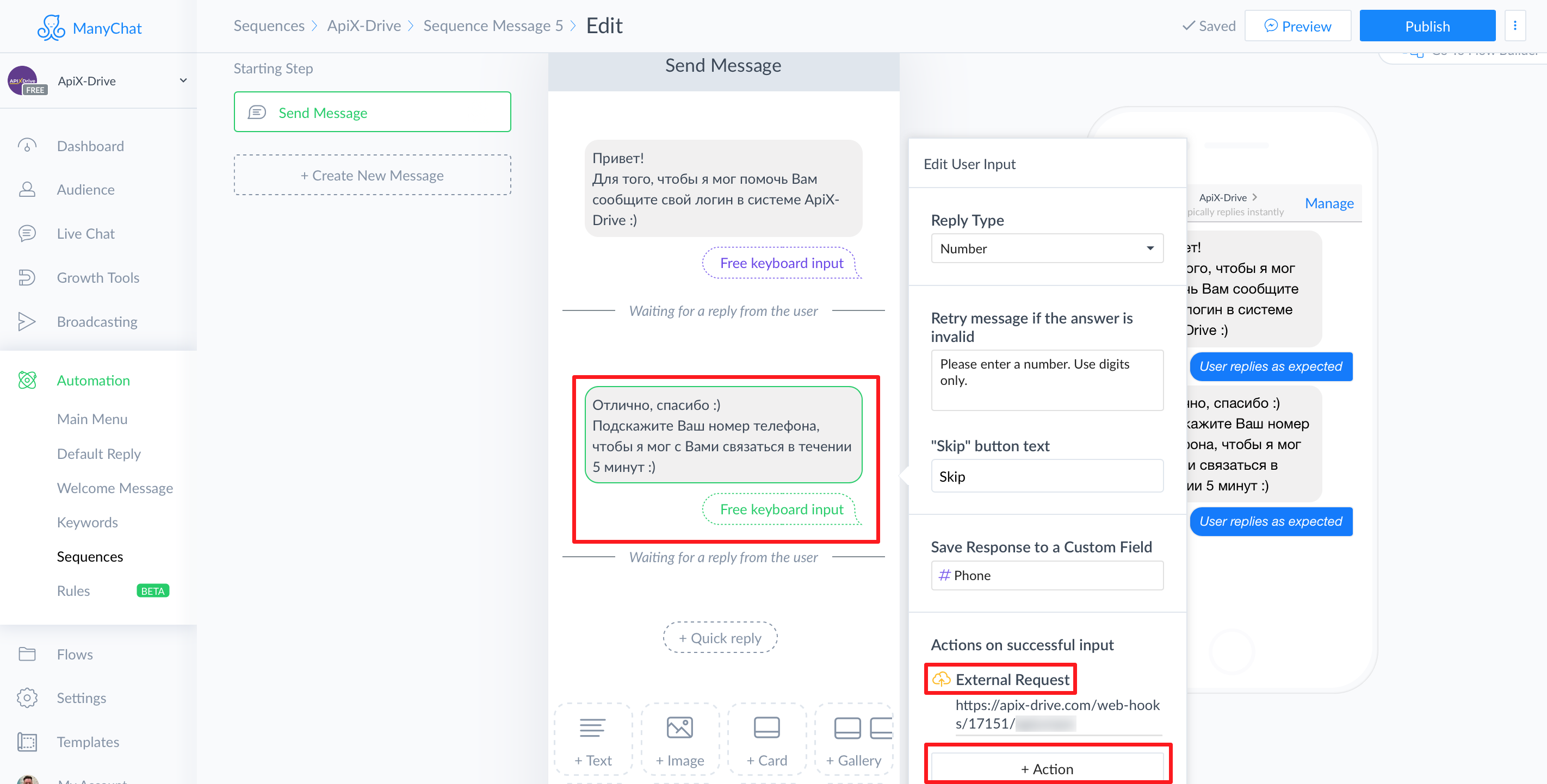Viewport: 1547px width, 784px height.
Task: Click the Settings gear icon
Action: (x=27, y=698)
